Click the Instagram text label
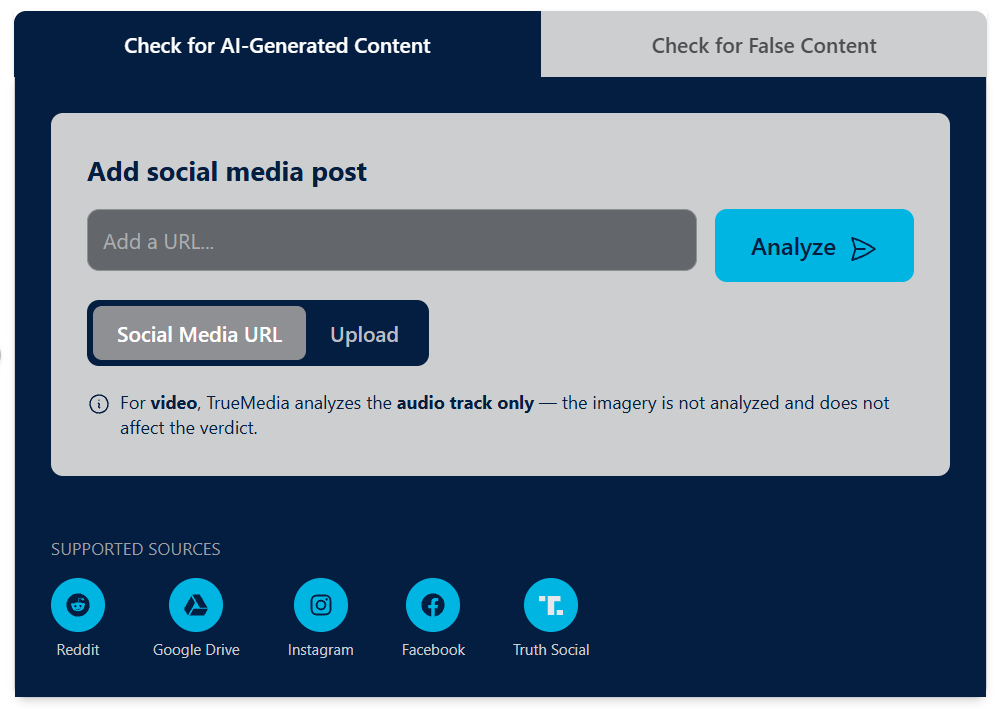 (x=321, y=650)
